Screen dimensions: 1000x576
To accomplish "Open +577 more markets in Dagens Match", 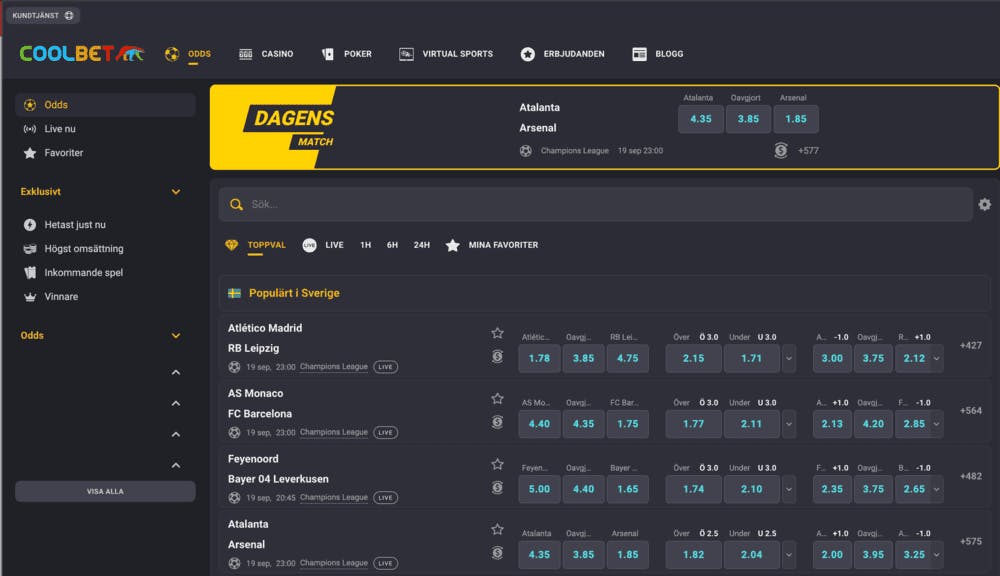I will coord(807,151).
